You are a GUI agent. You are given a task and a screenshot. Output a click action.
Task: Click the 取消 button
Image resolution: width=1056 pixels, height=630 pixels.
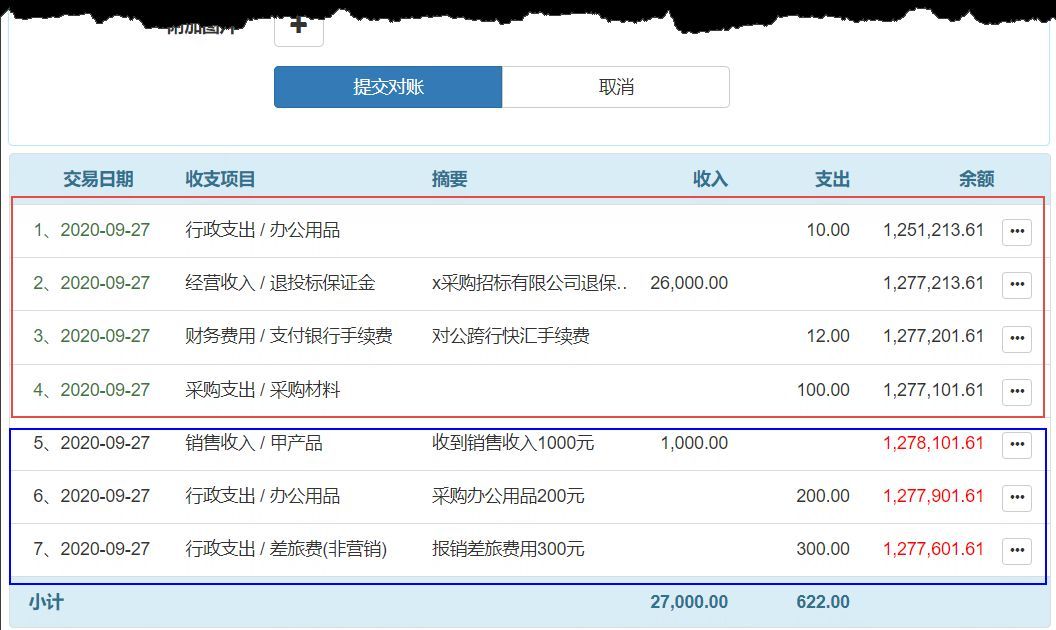tap(616, 87)
